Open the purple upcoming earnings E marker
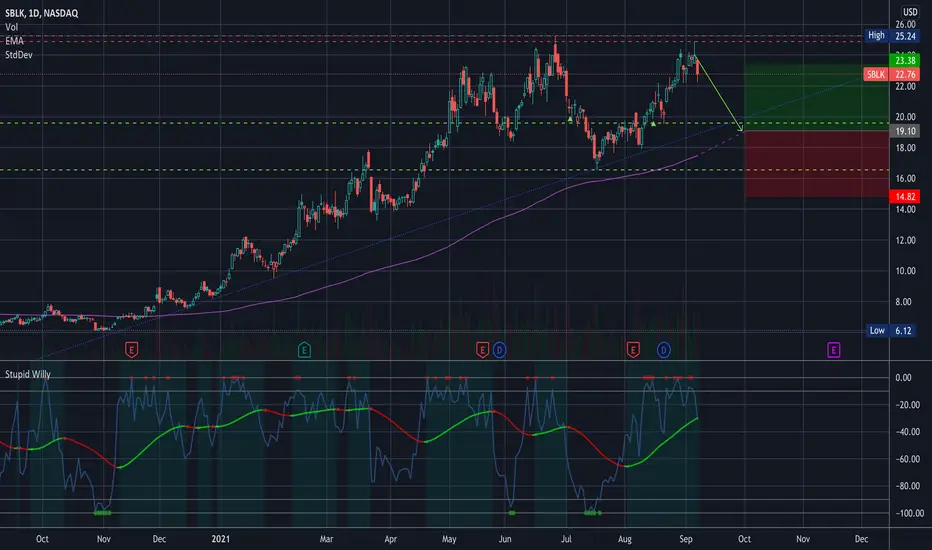 [833, 350]
